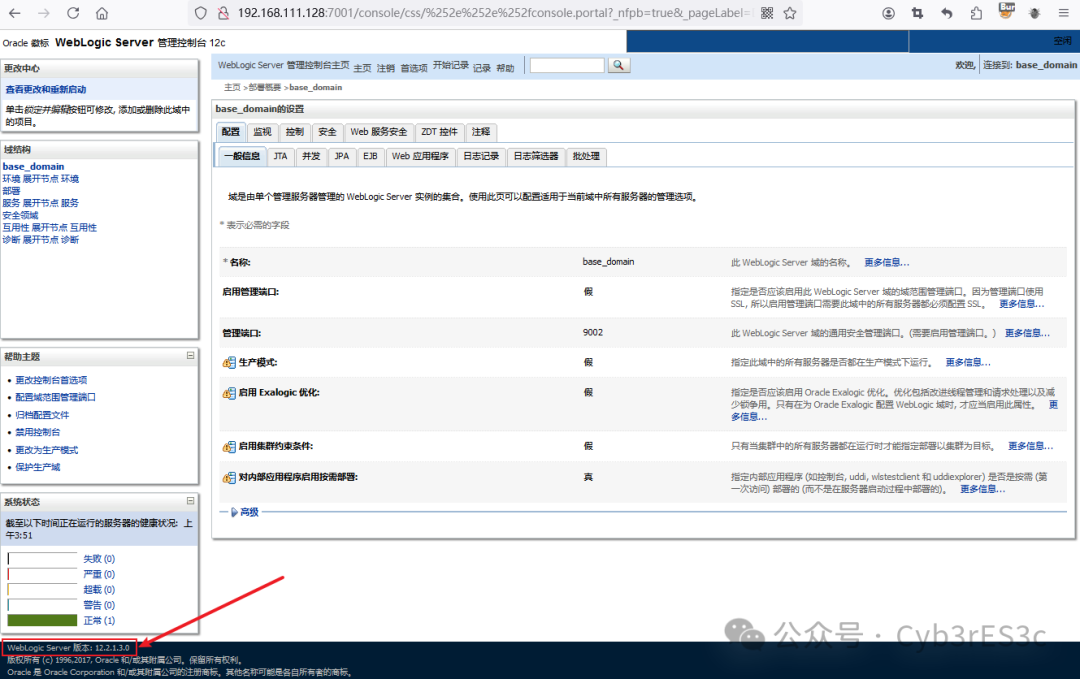
Task: Click the bug extension icon
Action: 1035,13
